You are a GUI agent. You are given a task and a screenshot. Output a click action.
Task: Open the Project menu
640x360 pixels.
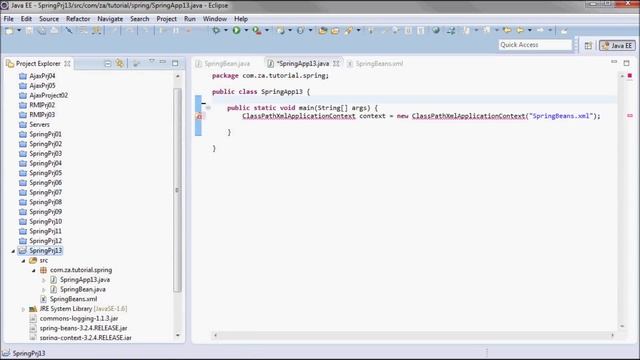(x=167, y=19)
